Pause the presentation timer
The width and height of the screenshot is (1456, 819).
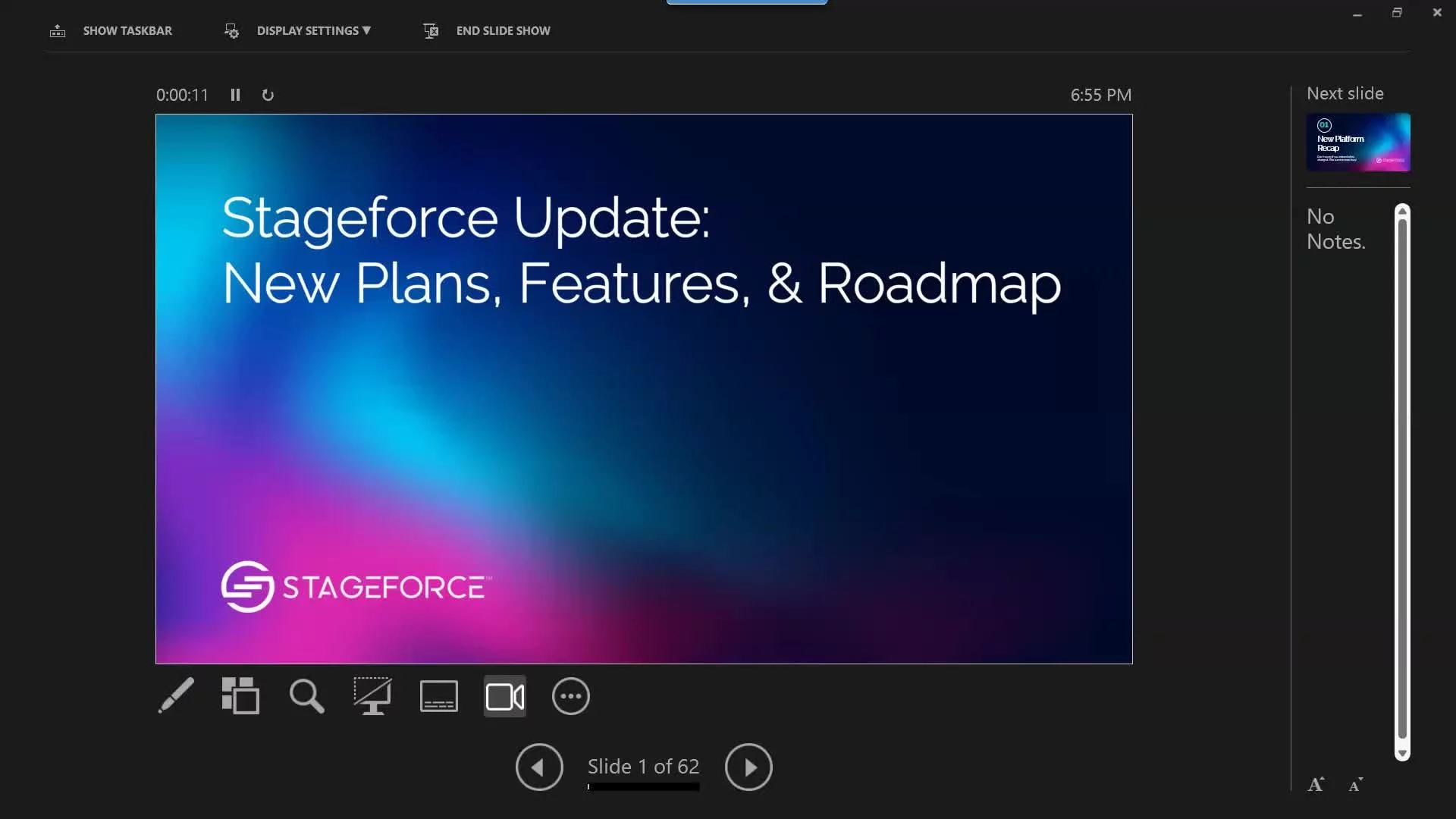click(235, 95)
